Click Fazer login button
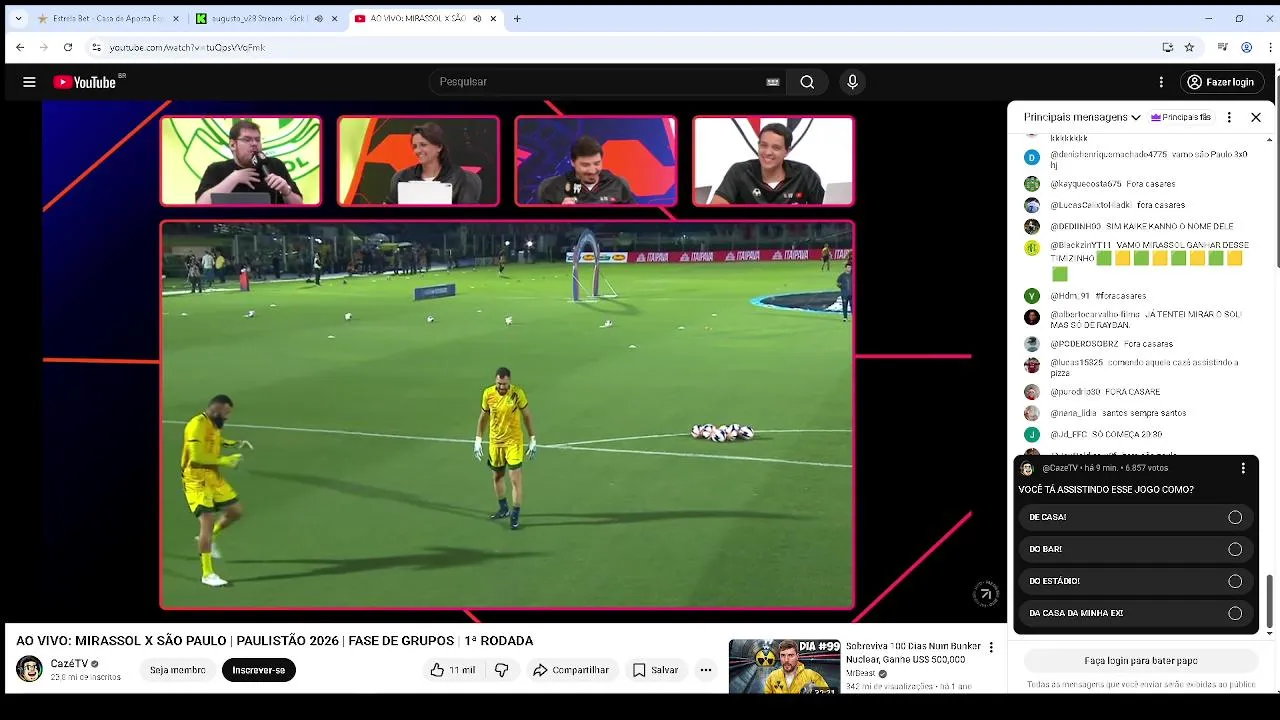The image size is (1280, 720). pyautogui.click(x=1220, y=82)
